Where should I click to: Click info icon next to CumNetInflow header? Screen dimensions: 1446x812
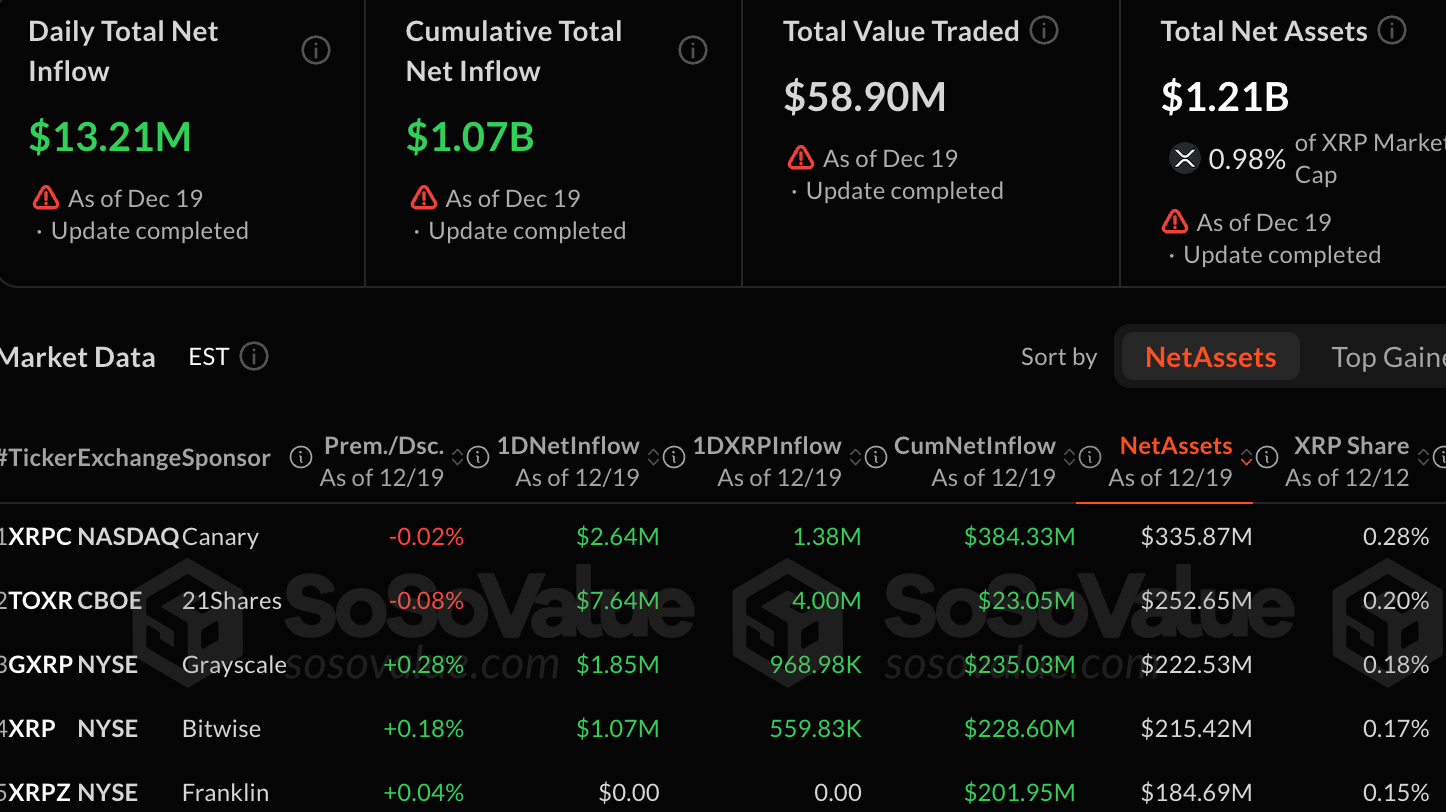pos(1091,458)
